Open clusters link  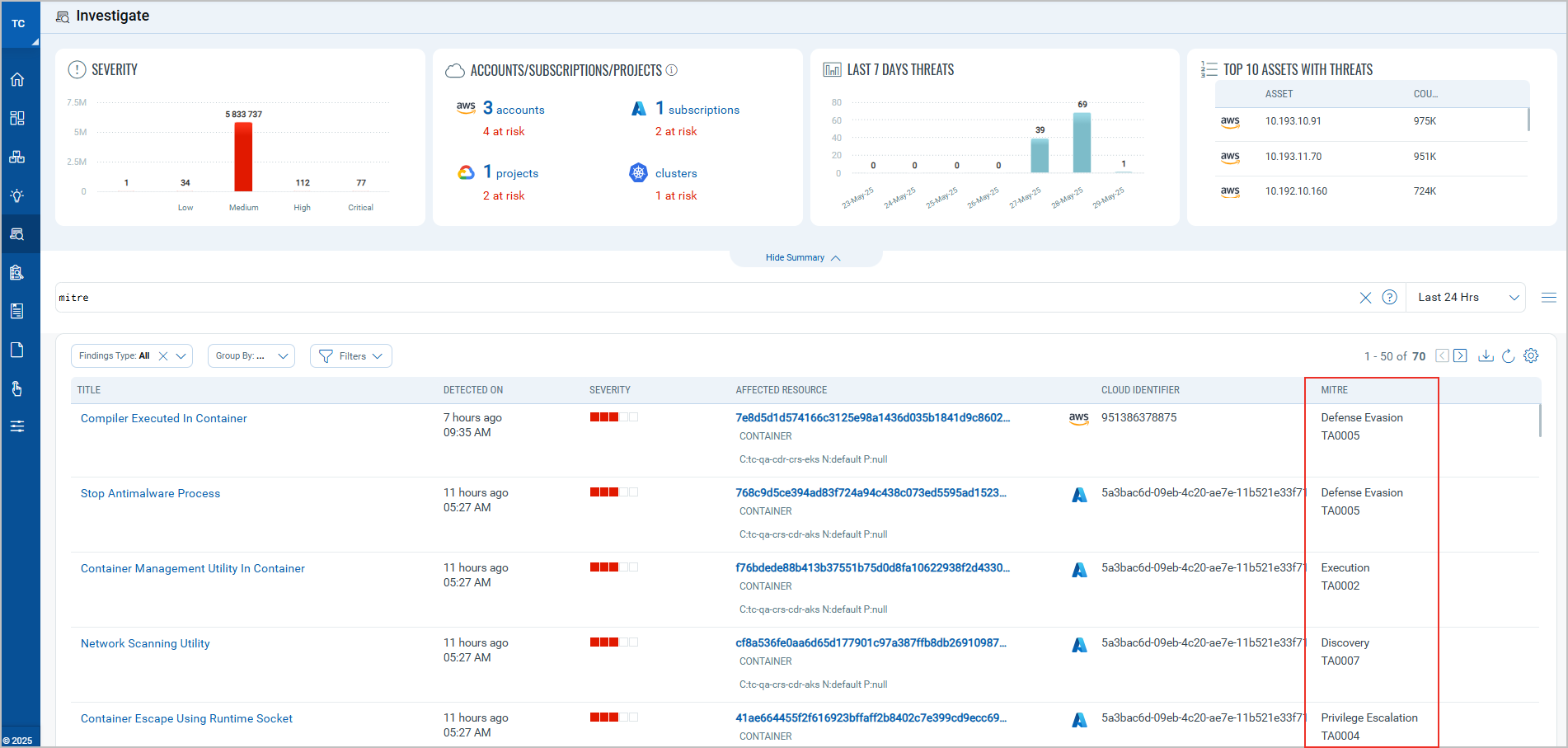point(676,173)
